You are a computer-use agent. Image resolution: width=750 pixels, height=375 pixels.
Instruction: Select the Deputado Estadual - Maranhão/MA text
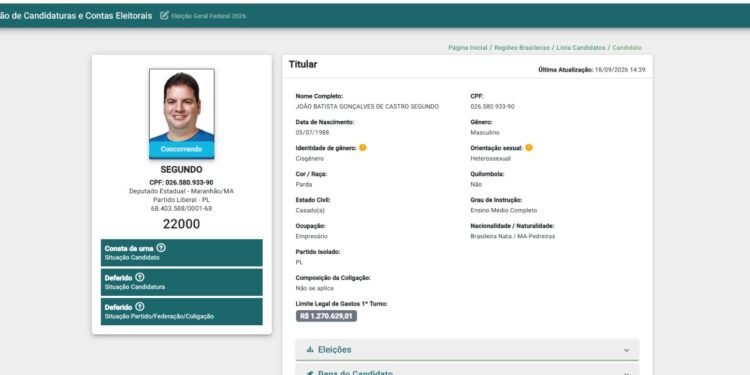pos(181,191)
